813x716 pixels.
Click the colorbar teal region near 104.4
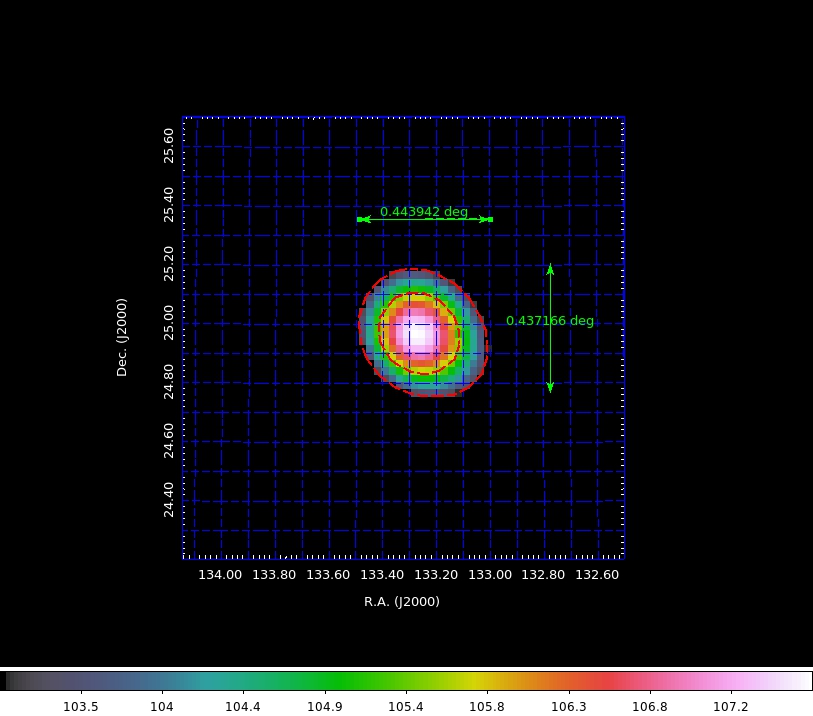pyautogui.click(x=243, y=681)
